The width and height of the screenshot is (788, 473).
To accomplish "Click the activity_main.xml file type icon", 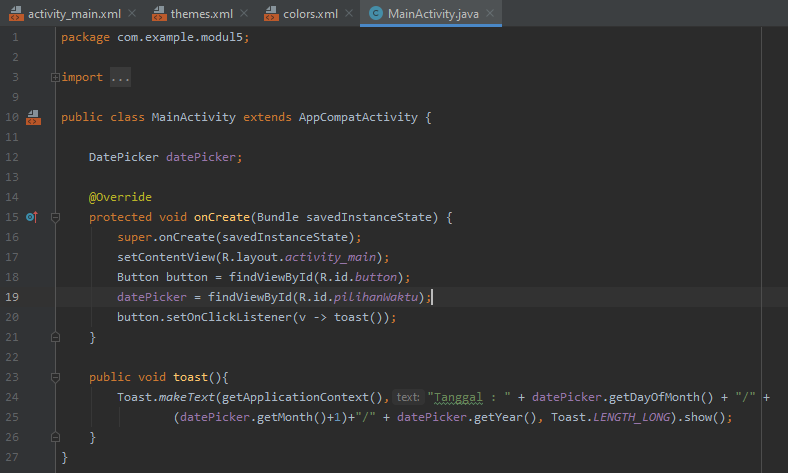I will (x=16, y=14).
